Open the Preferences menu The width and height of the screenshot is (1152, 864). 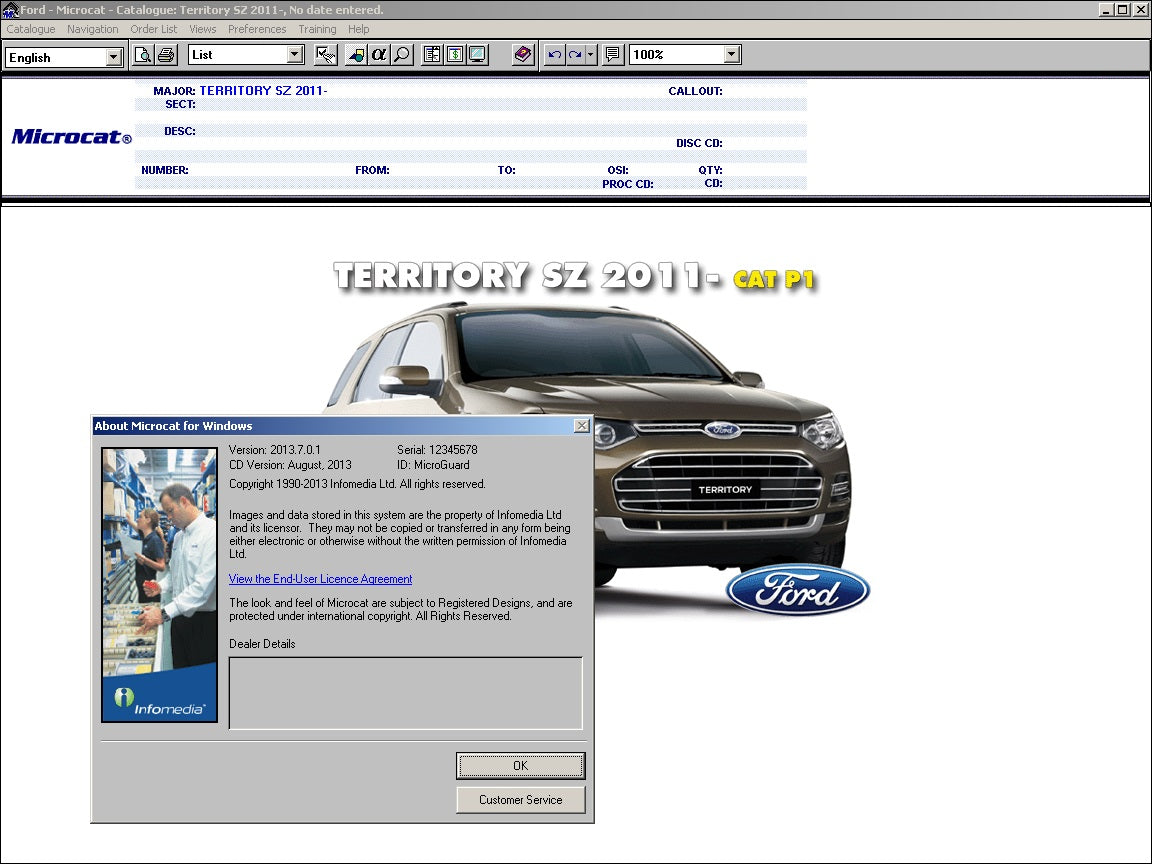point(257,29)
